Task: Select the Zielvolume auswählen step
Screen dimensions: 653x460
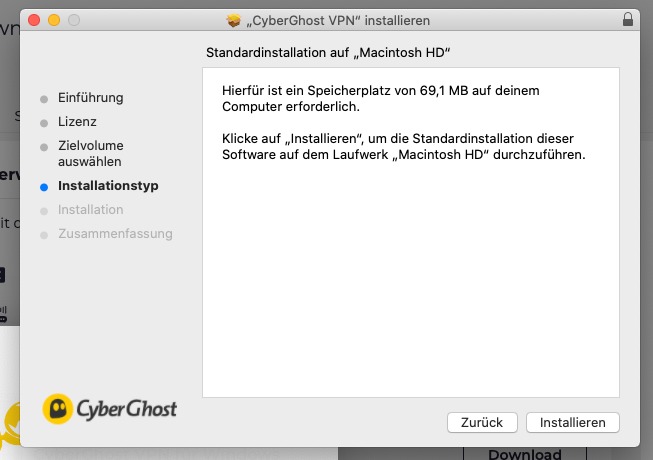Action: point(90,154)
